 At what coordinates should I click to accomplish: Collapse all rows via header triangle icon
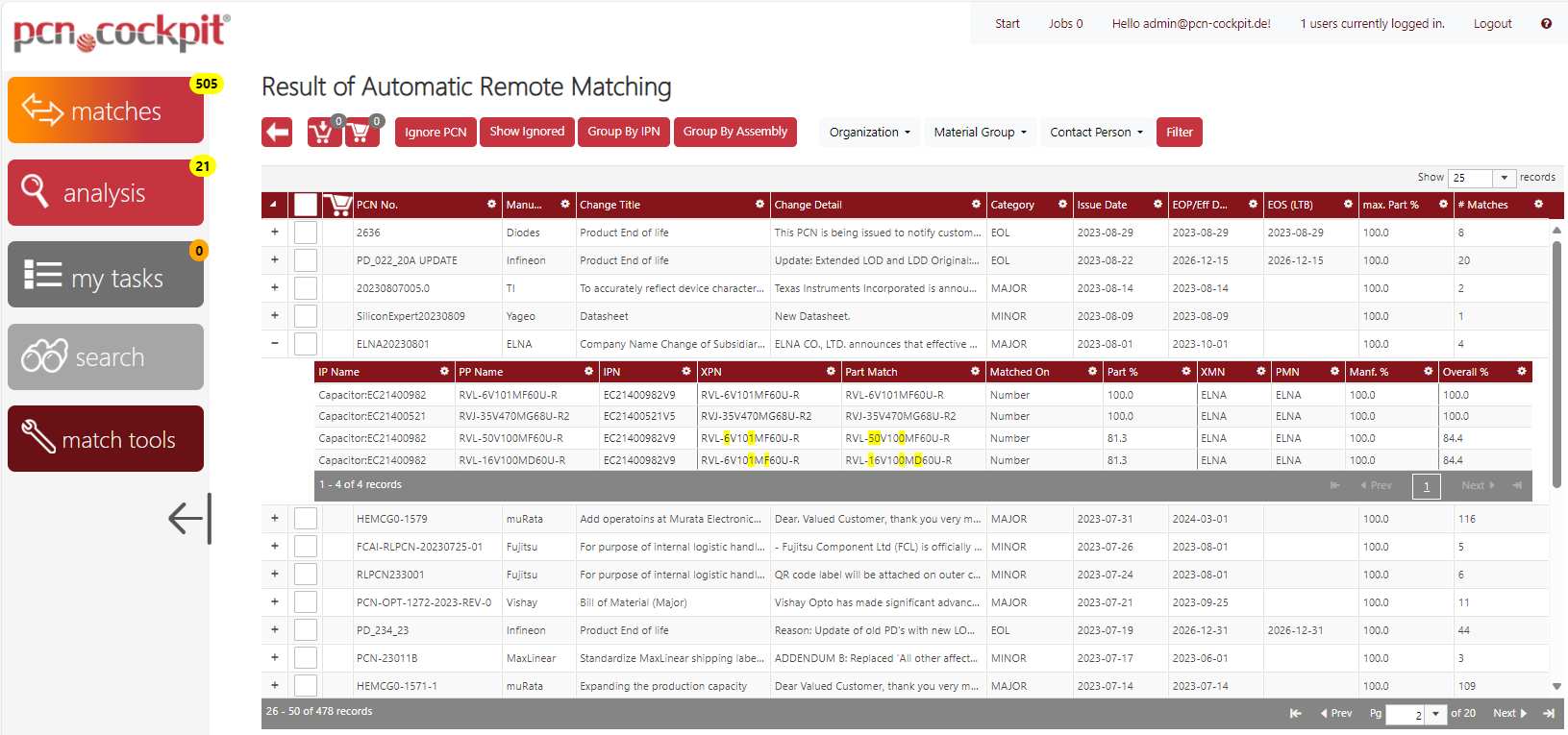pyautogui.click(x=273, y=205)
